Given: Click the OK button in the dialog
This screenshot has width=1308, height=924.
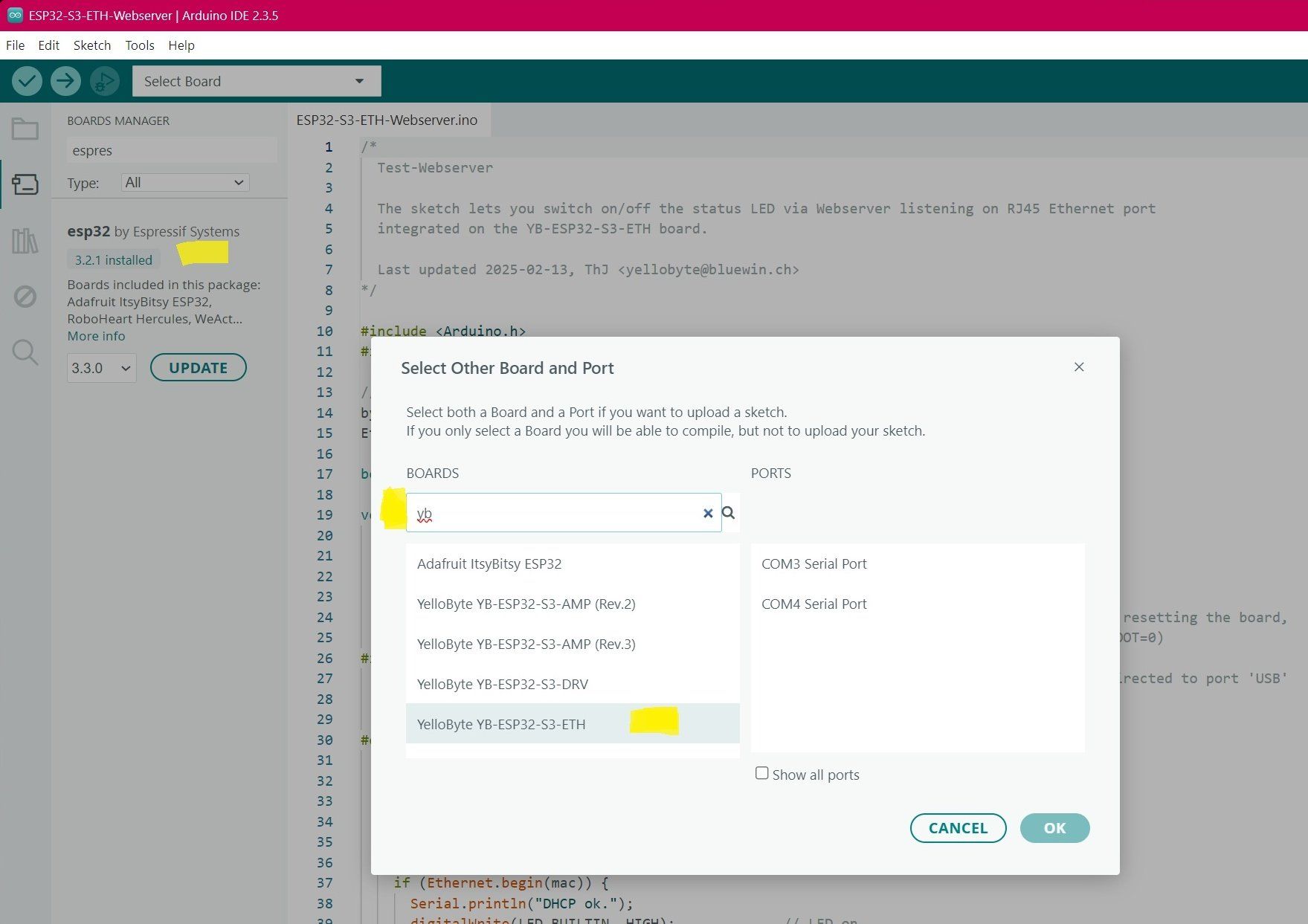Looking at the screenshot, I should pyautogui.click(x=1054, y=828).
